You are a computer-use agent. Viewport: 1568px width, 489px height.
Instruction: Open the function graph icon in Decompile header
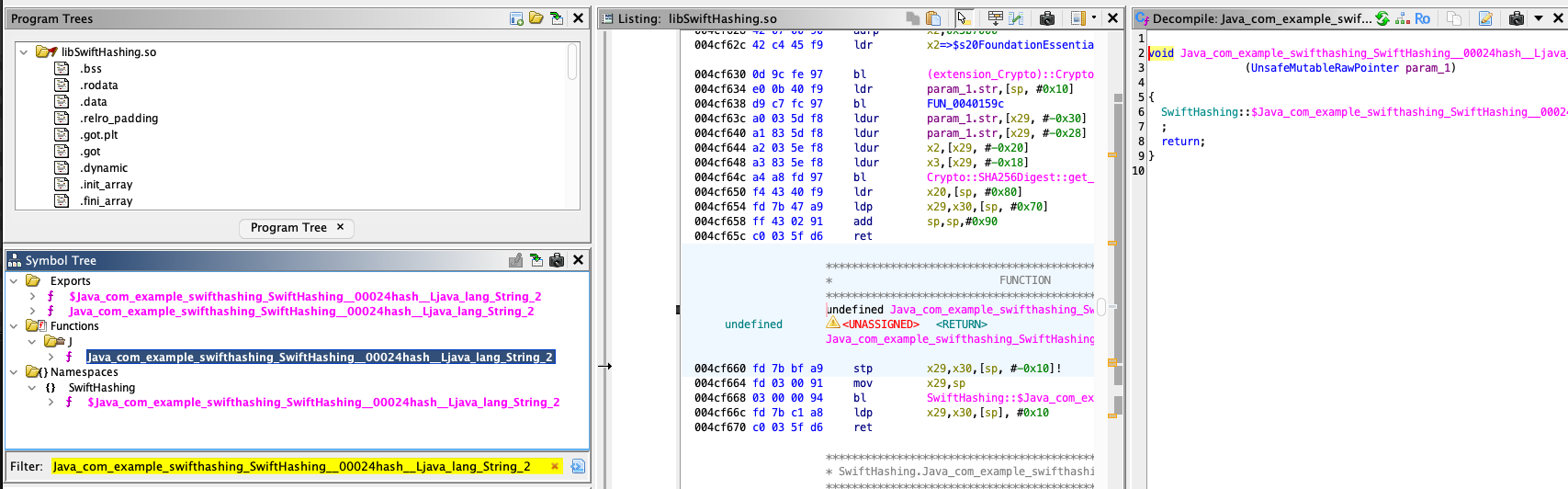pos(1403,18)
